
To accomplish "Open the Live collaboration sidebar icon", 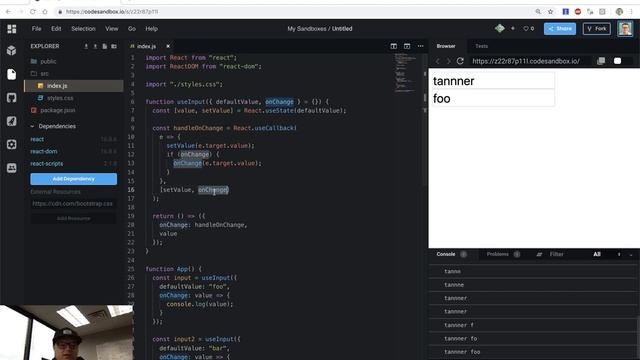I will [x=12, y=168].
